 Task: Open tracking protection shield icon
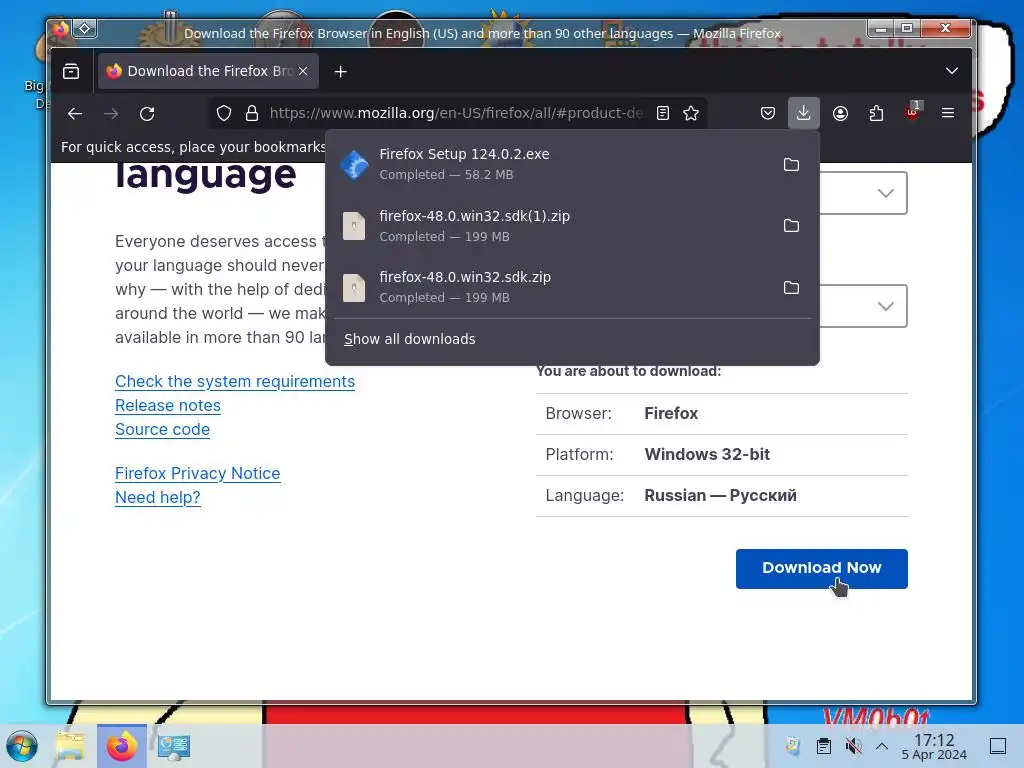tap(224, 114)
